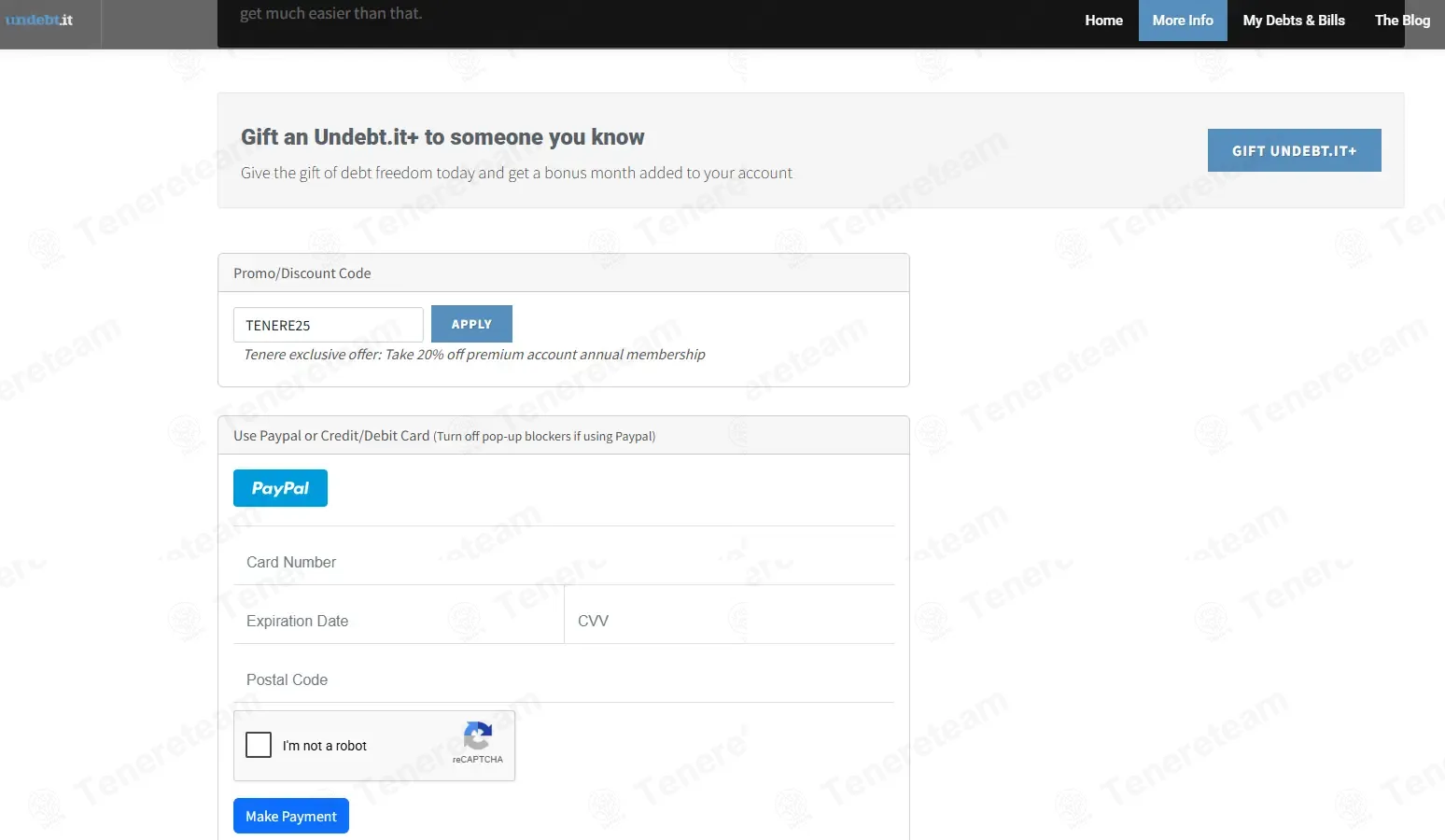Open the More Info menu item
The width and height of the screenshot is (1445, 840).
(x=1183, y=20)
